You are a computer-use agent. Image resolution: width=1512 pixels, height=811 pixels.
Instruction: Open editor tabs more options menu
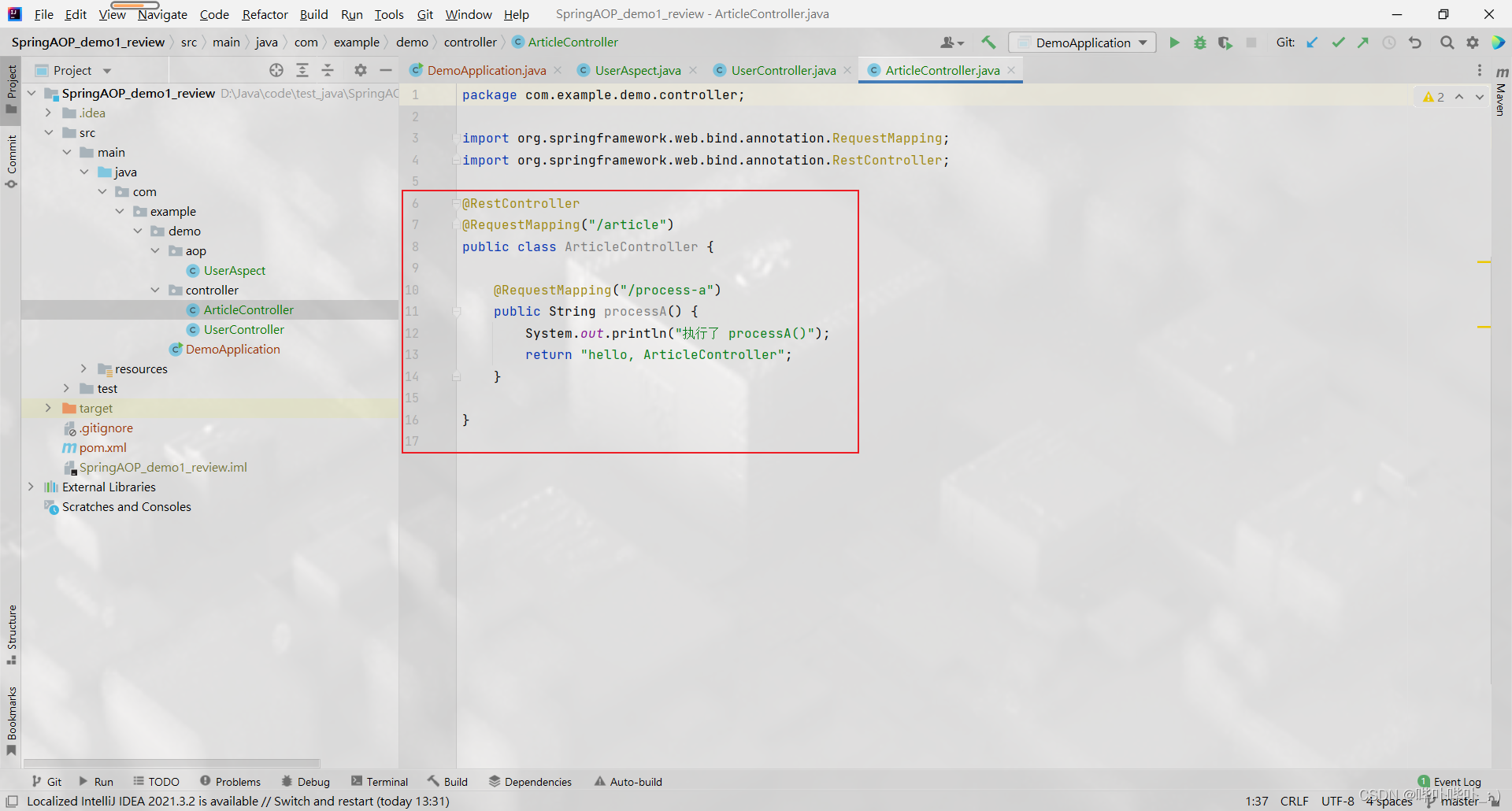coord(1480,70)
